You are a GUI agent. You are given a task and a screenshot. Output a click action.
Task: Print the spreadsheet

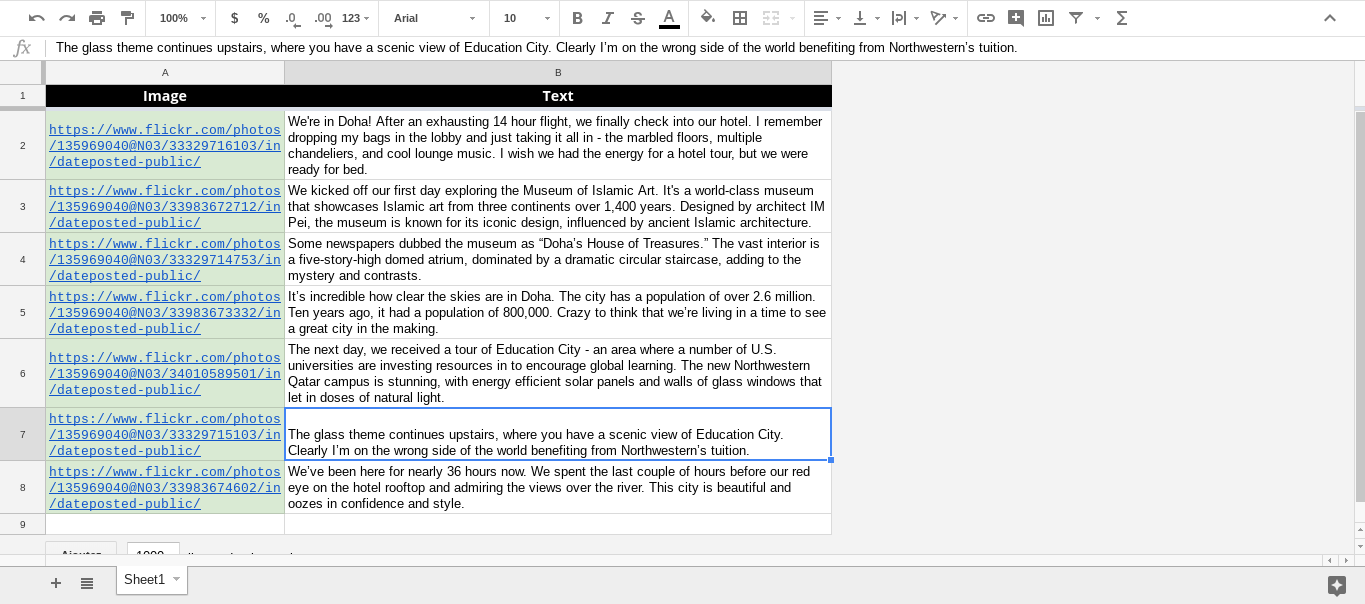tap(97, 18)
